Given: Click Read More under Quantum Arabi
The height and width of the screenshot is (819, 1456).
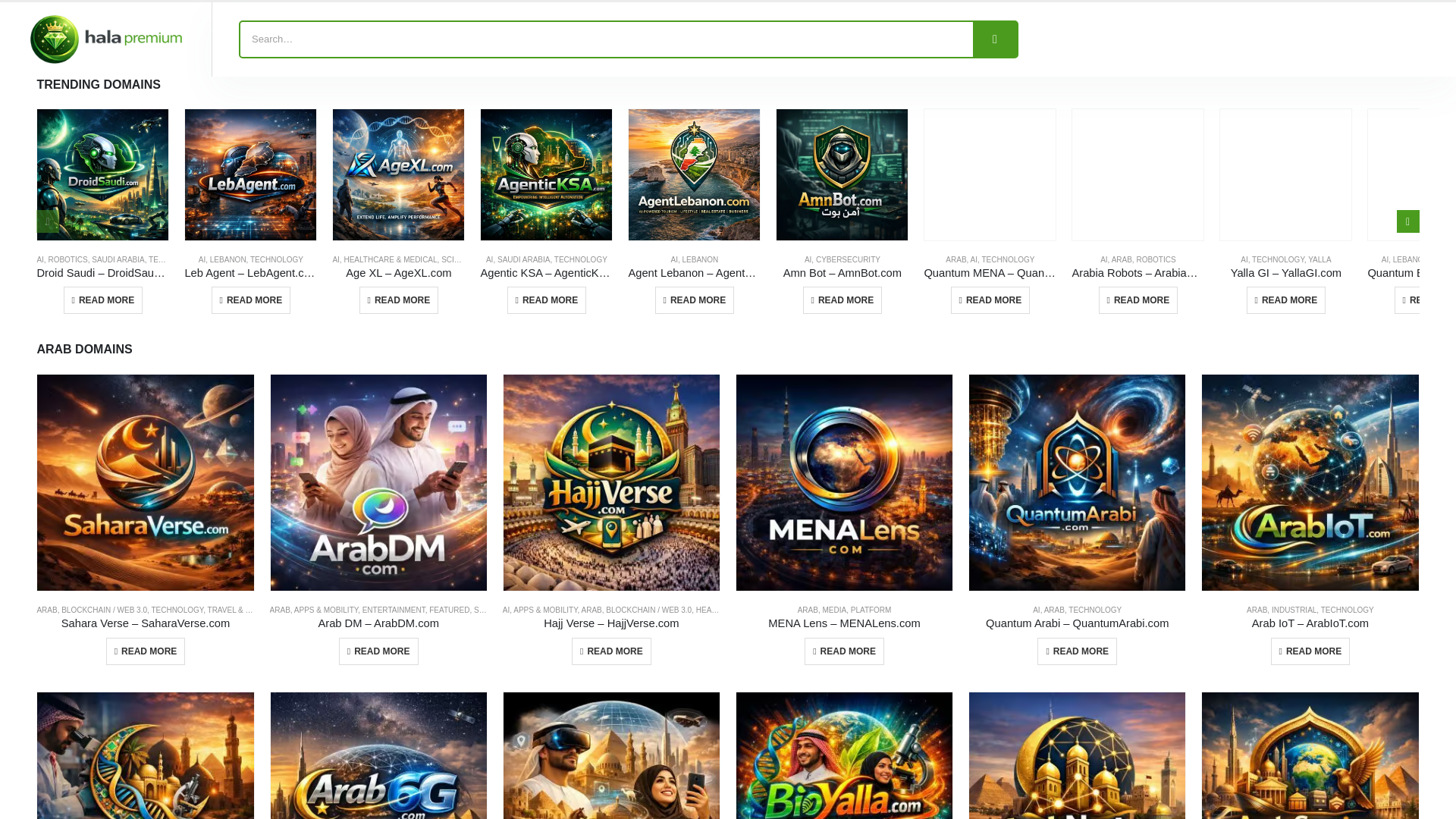Looking at the screenshot, I should point(1077,651).
